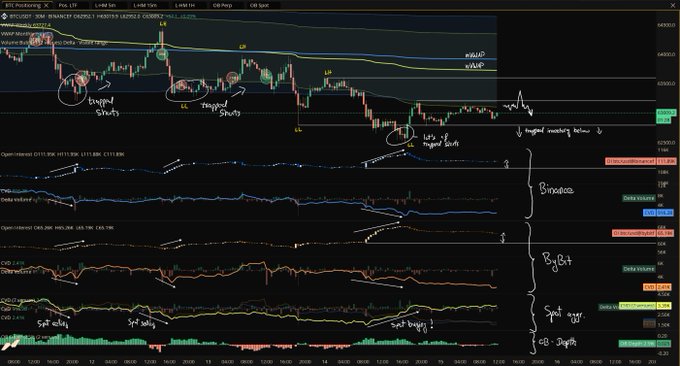Open the L+HM 1H tab

(185, 6)
